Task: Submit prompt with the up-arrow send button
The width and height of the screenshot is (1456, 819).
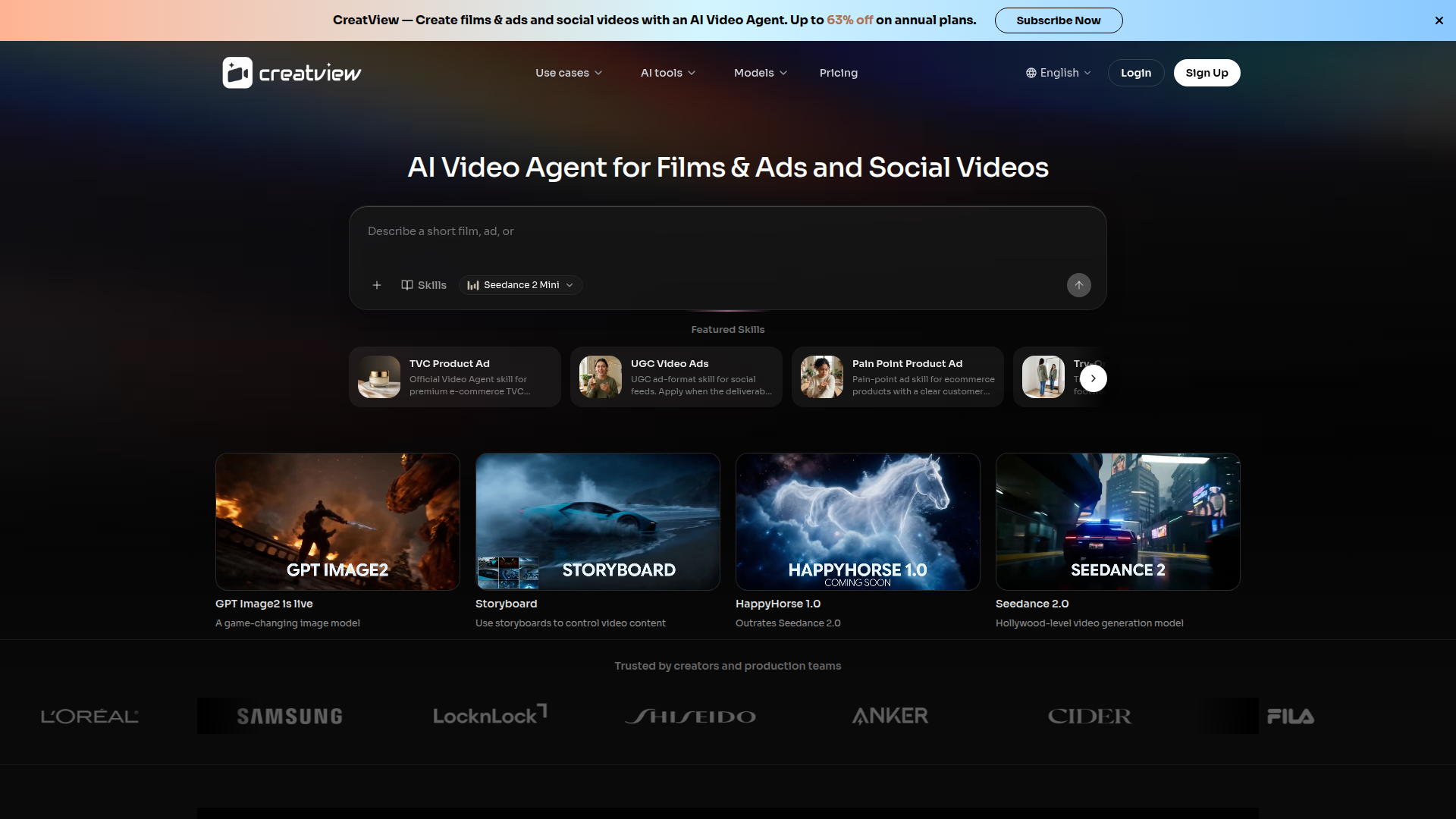Action: (1079, 285)
